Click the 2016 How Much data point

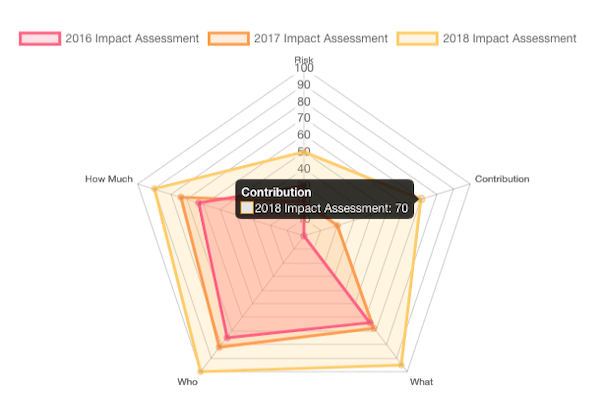[198, 203]
